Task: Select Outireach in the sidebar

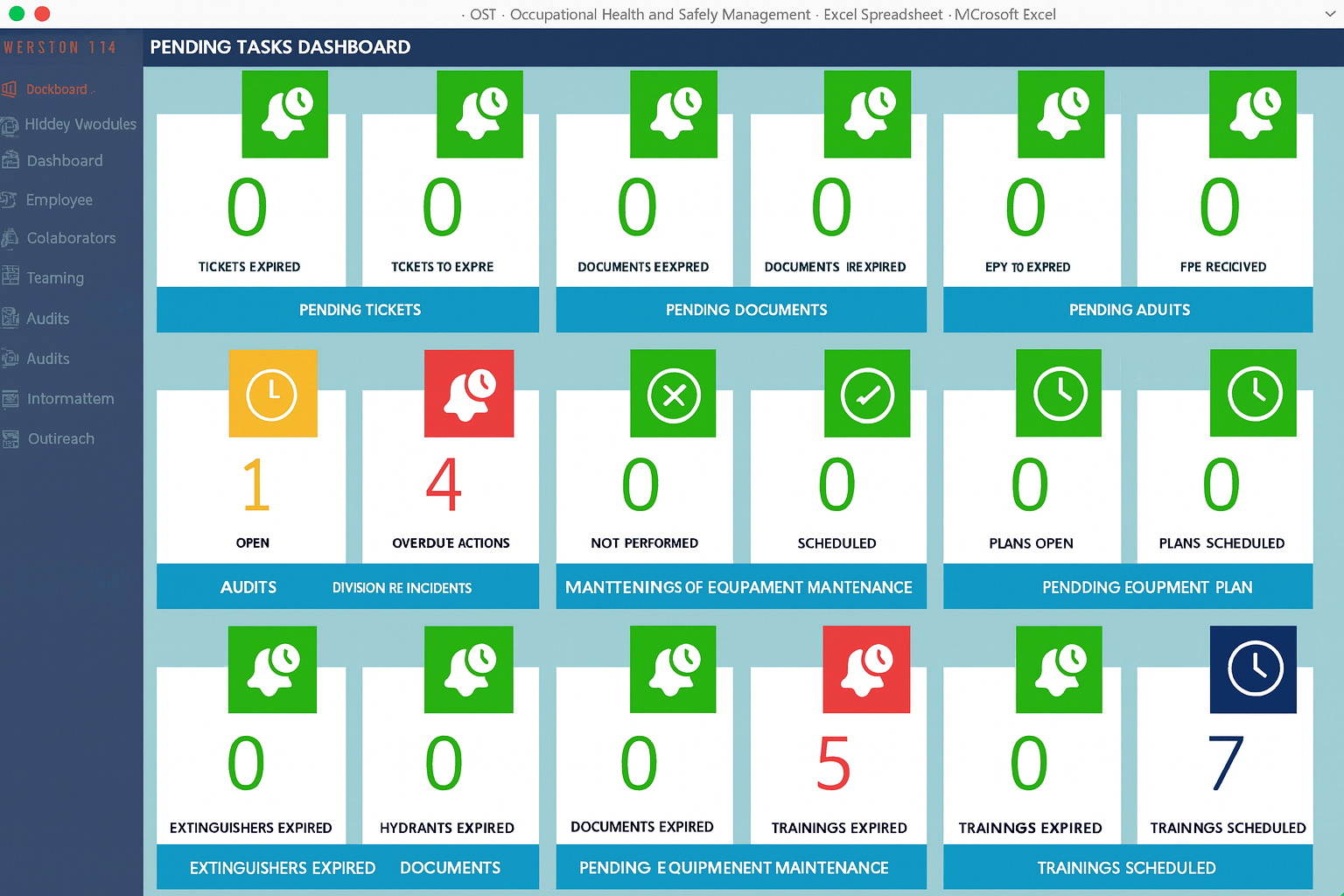Action: point(60,438)
